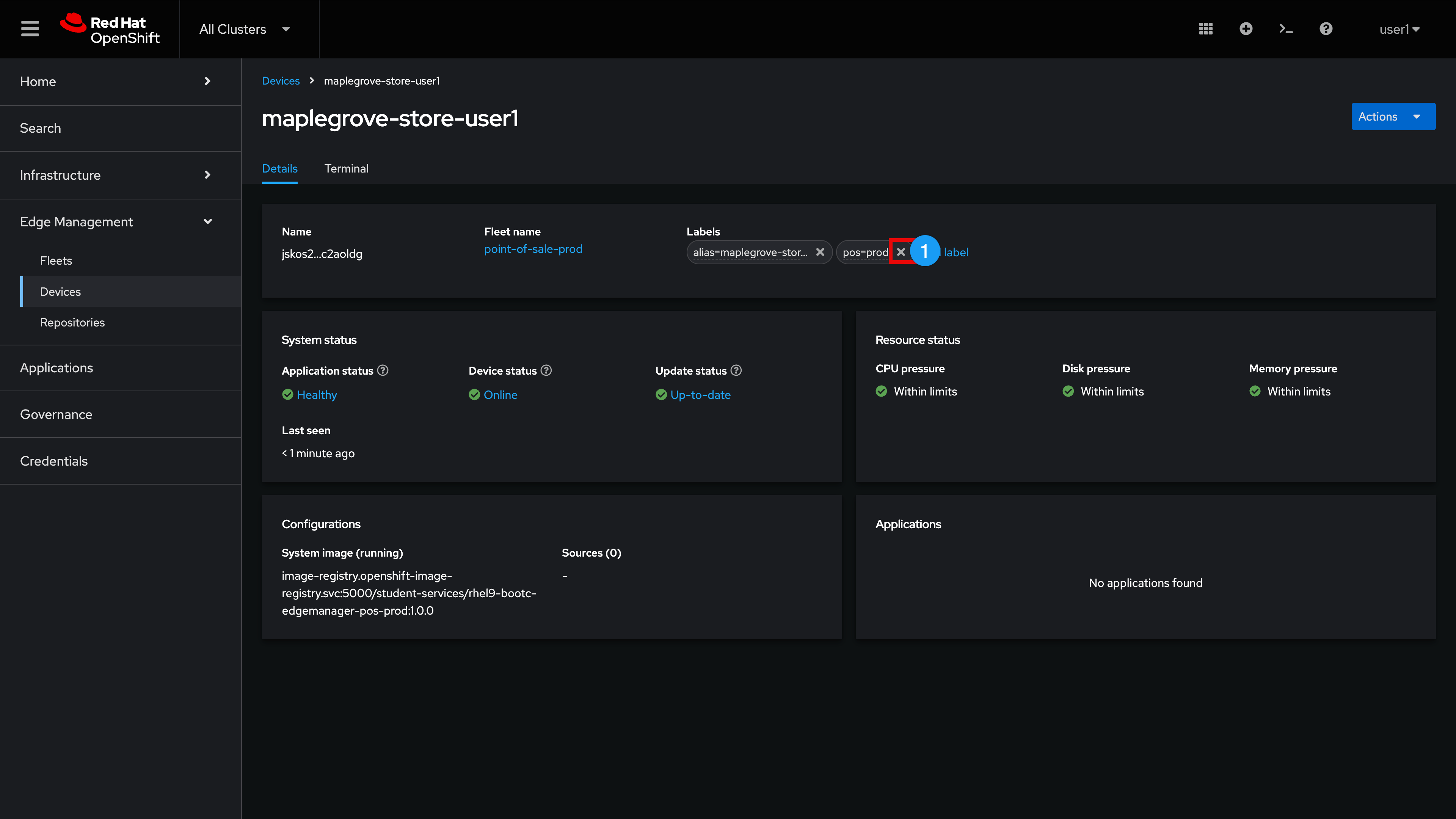The width and height of the screenshot is (1456, 819).
Task: Show Application status help tooltip icon
Action: pyautogui.click(x=383, y=370)
